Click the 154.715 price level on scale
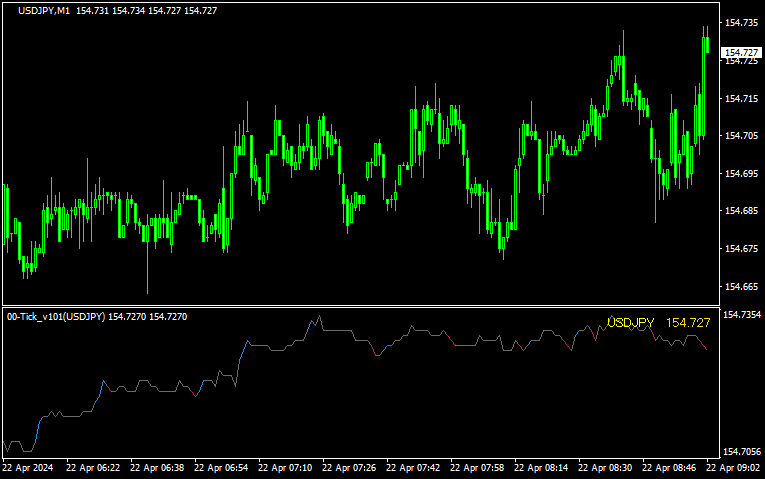 coord(741,98)
